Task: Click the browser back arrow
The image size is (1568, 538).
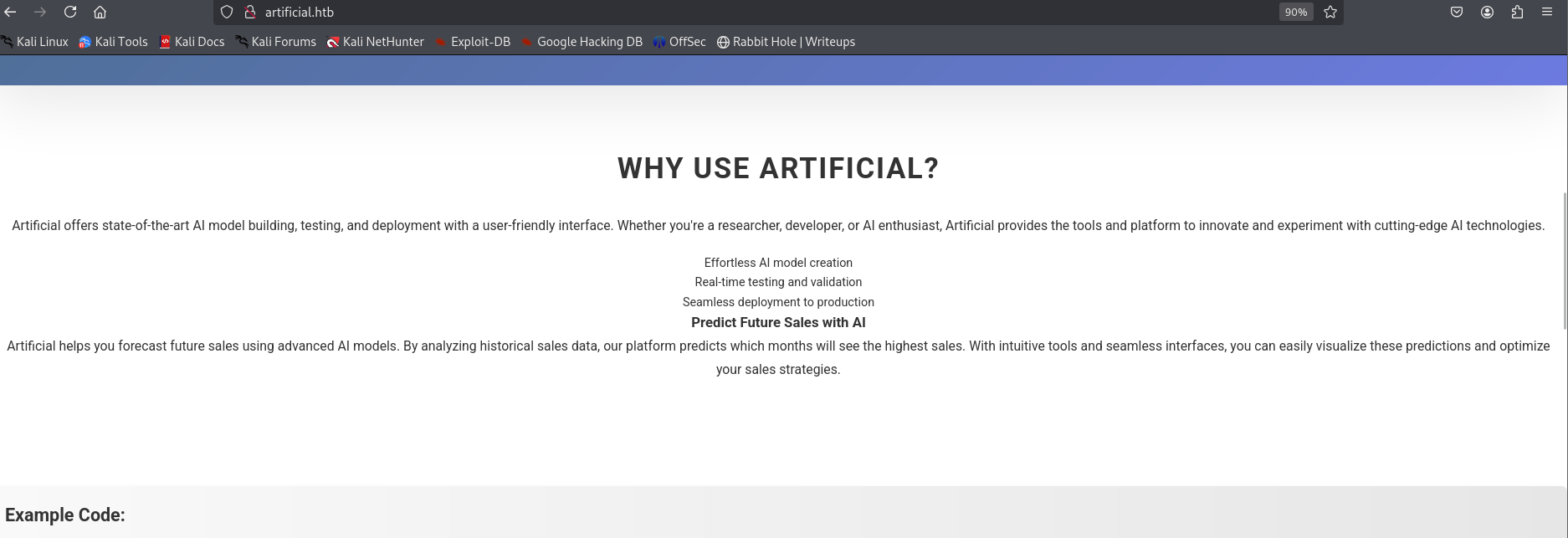Action: coord(11,12)
